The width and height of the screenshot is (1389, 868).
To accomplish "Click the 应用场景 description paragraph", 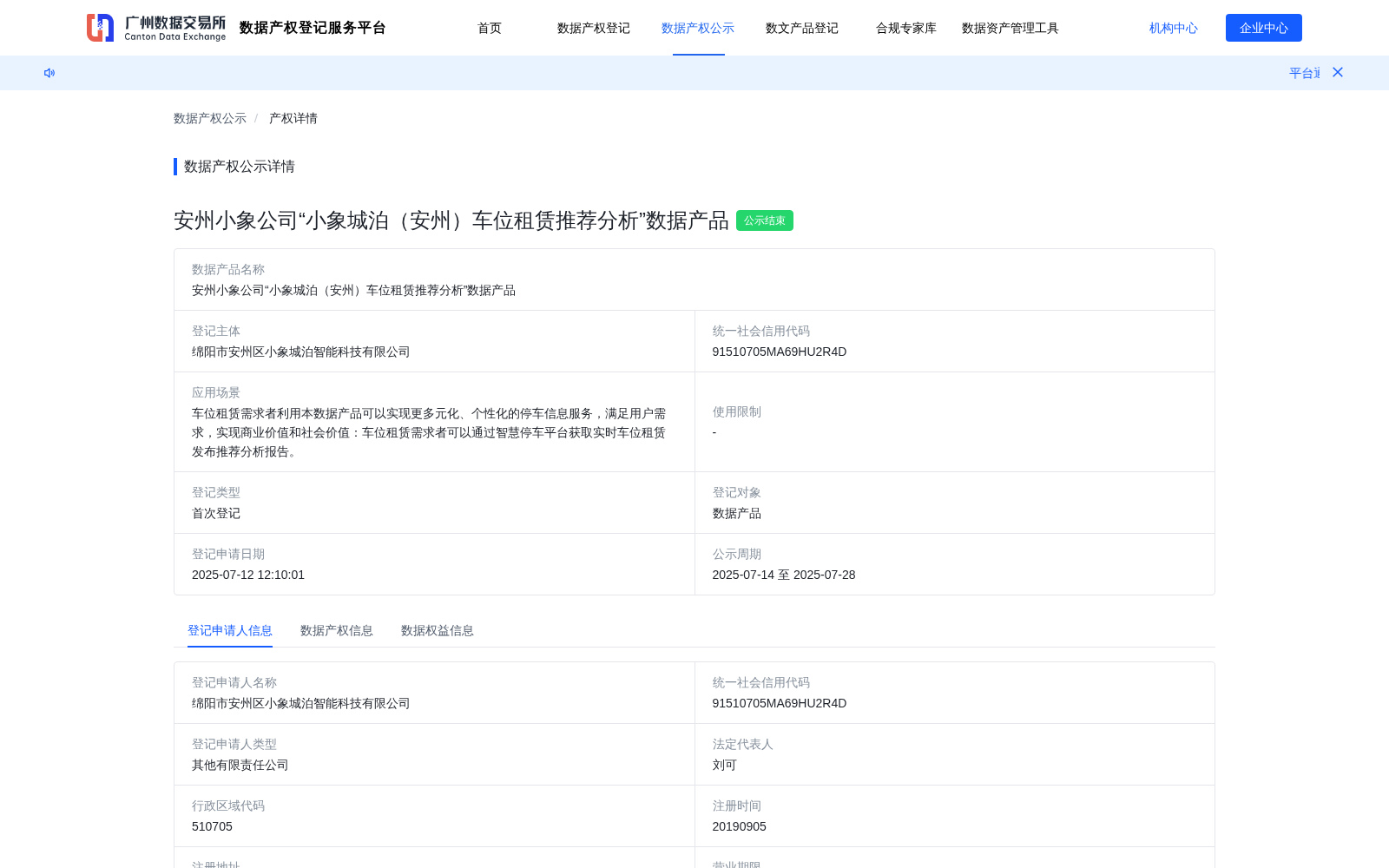I will point(429,432).
